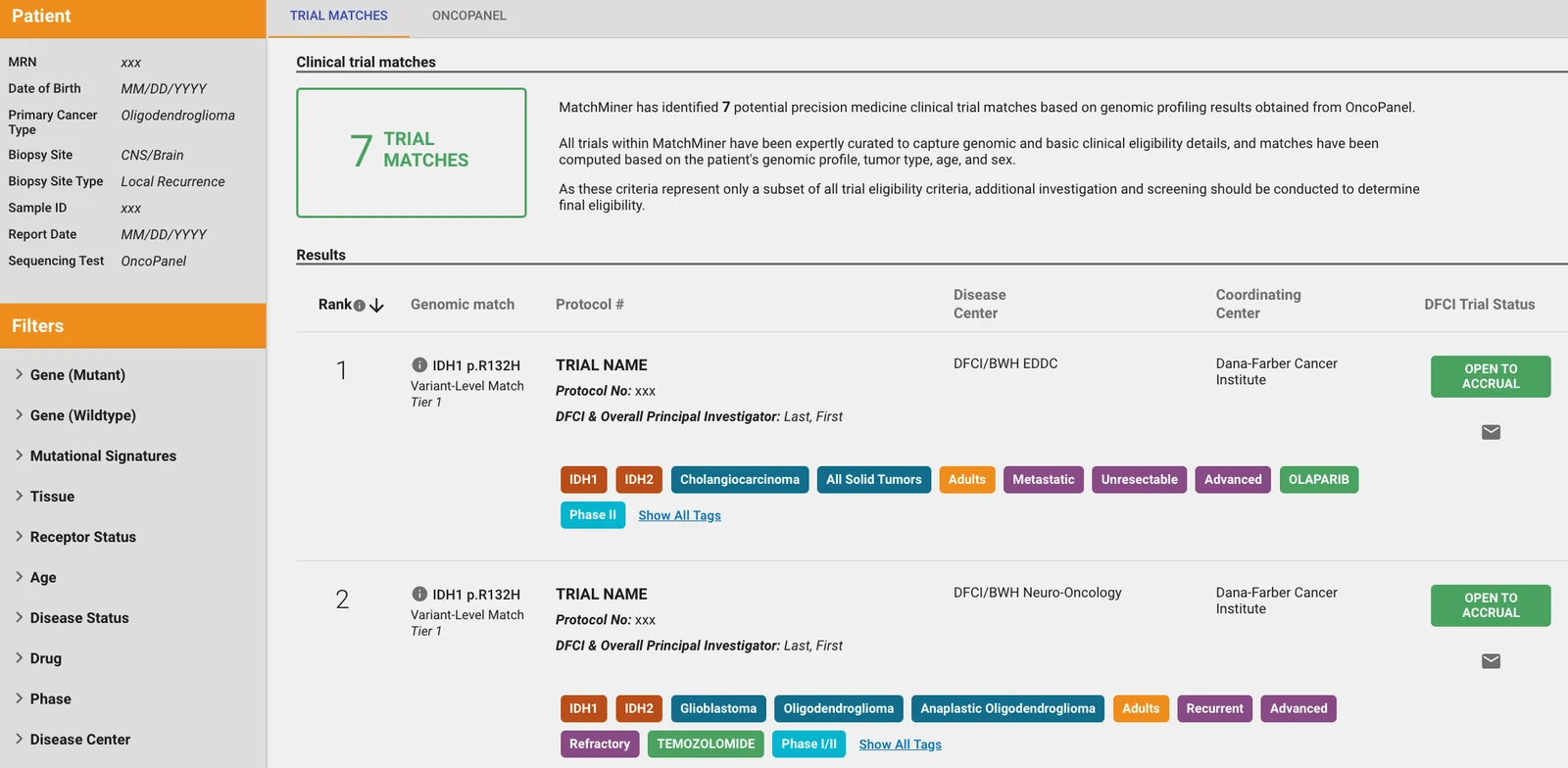Switch to the OncoPanel tab
1568x768 pixels.
pos(469,16)
